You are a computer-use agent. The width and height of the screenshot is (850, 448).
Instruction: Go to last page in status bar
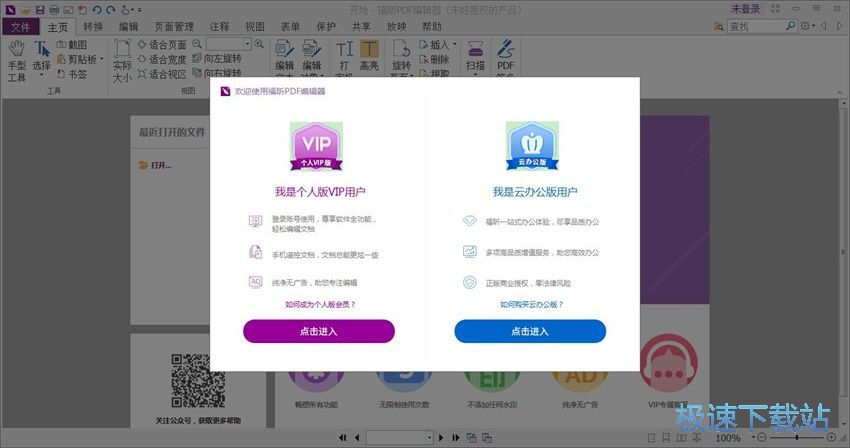click(x=456, y=437)
